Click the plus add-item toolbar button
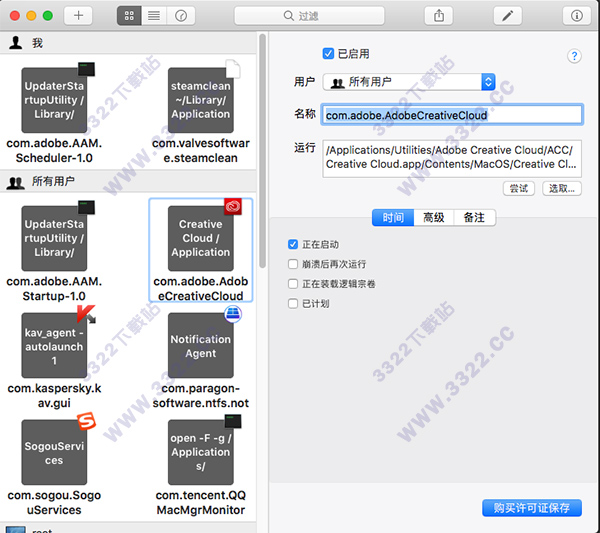 (78, 16)
